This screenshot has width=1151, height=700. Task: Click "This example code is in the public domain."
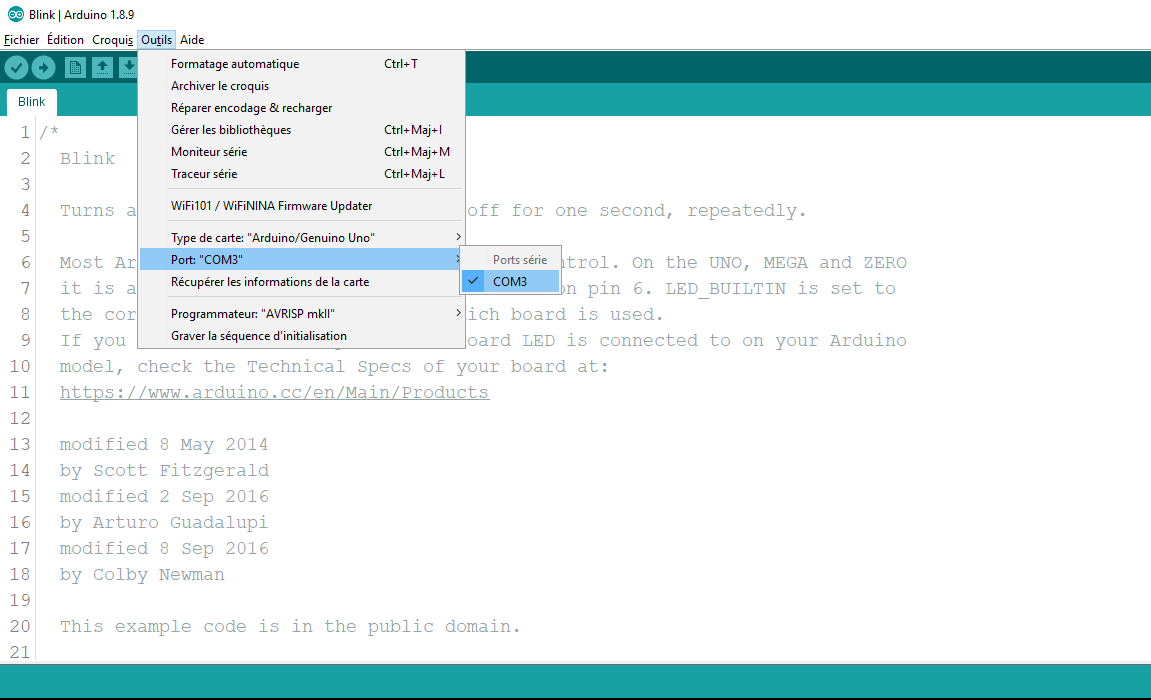coord(290,627)
